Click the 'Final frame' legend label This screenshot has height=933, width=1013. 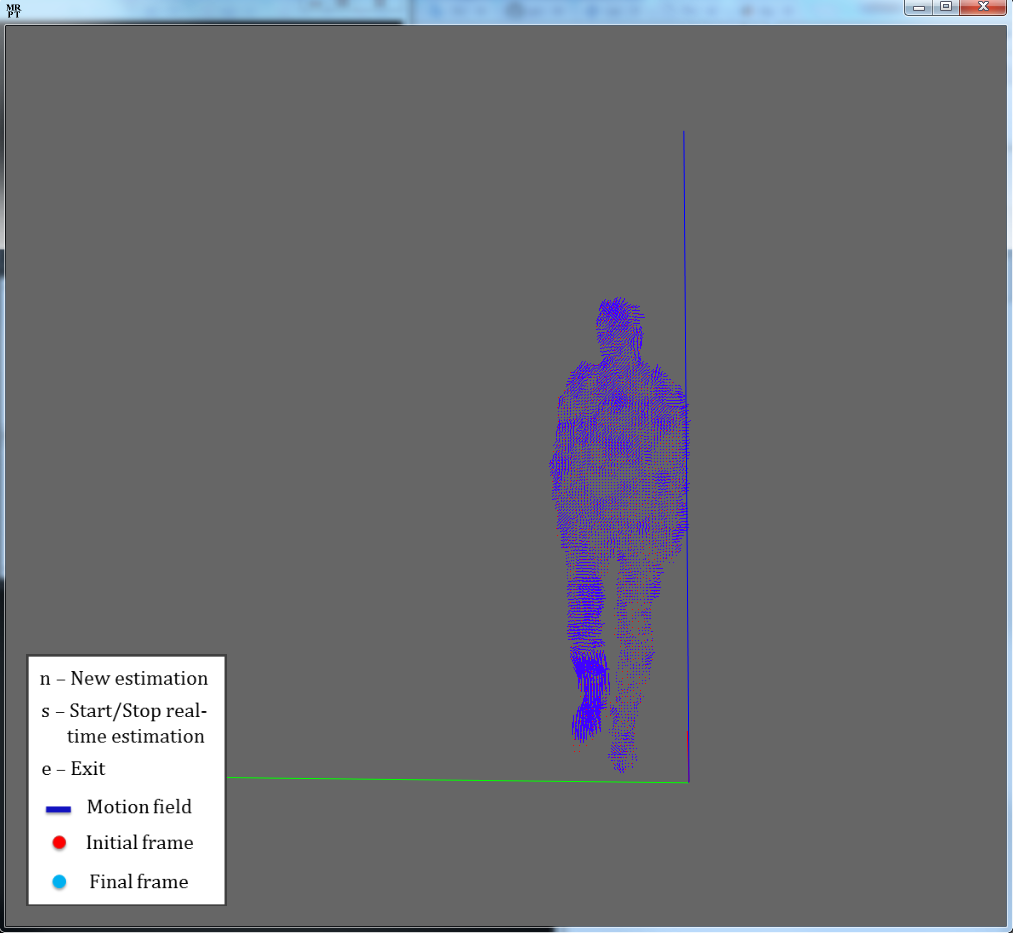138,882
